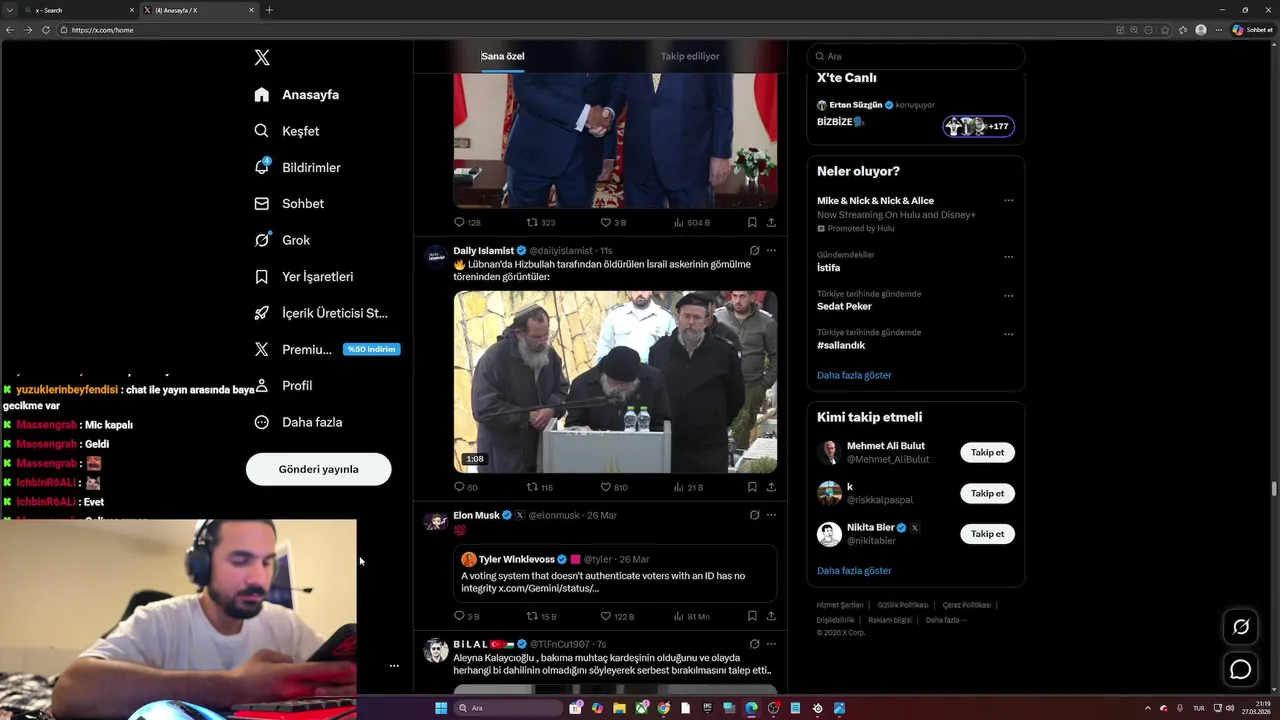This screenshot has width=1280, height=720.
Task: Open stream overlay three-dots menu
Action: coord(394,665)
